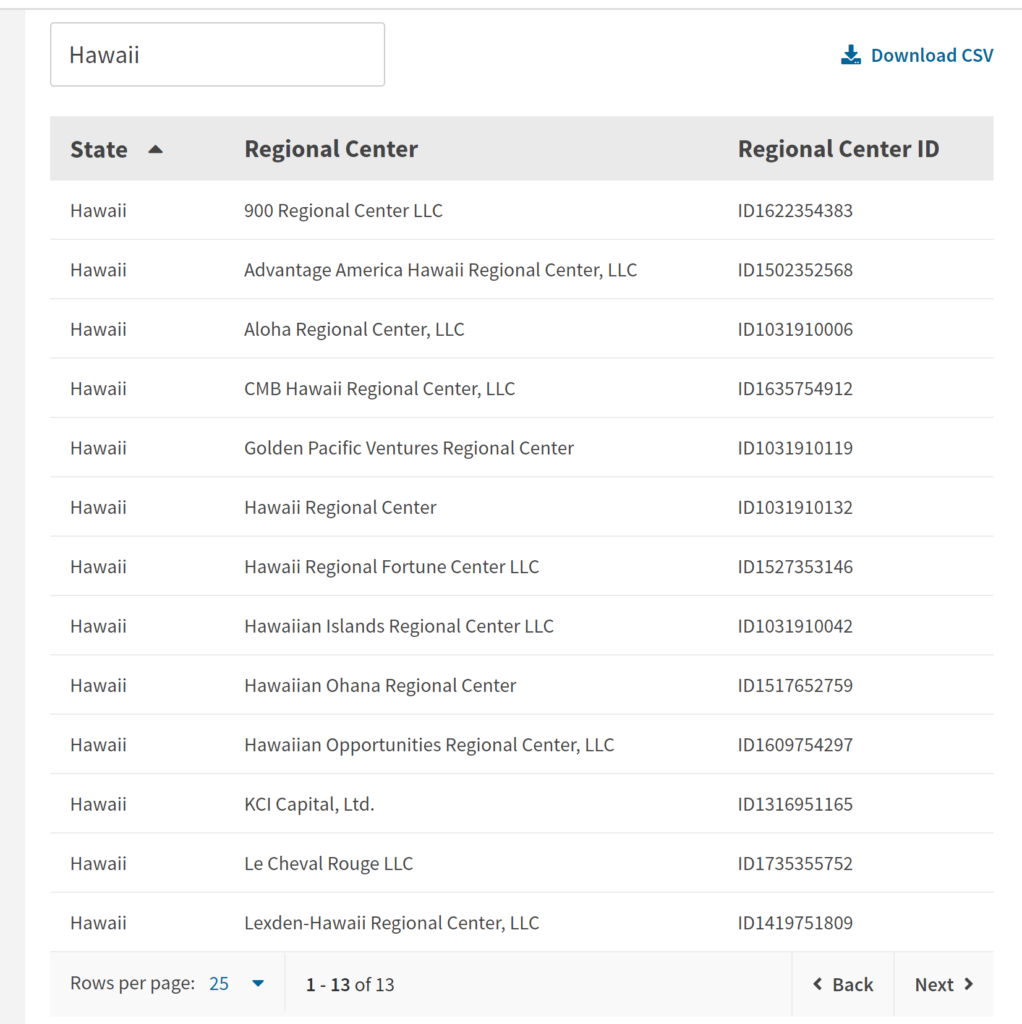Viewport: 1022px width, 1024px height.
Task: Select CMB Hawaii Regional Center, LLC
Action: click(379, 389)
